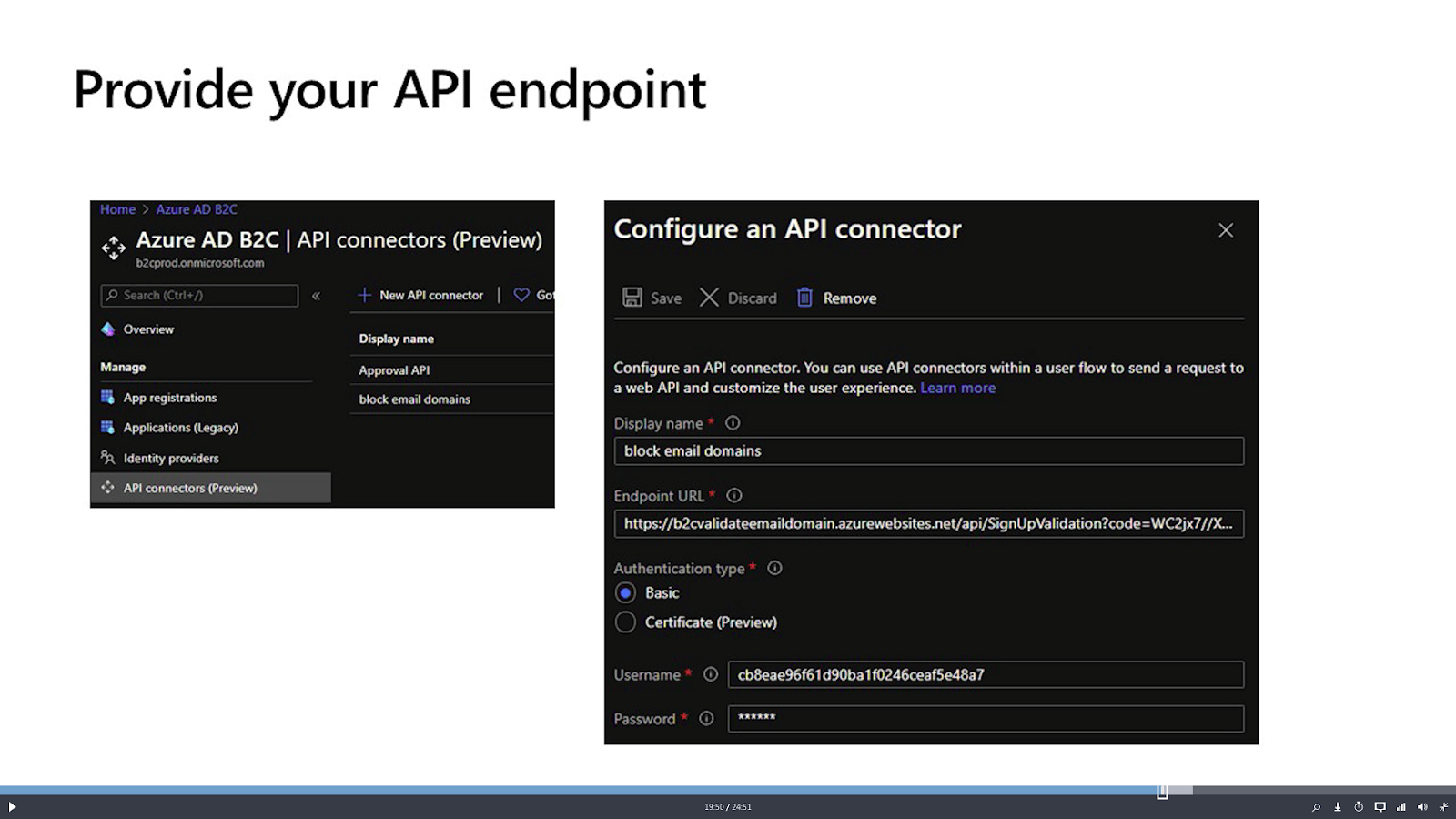
Task: Click the Username info icon
Action: click(711, 674)
